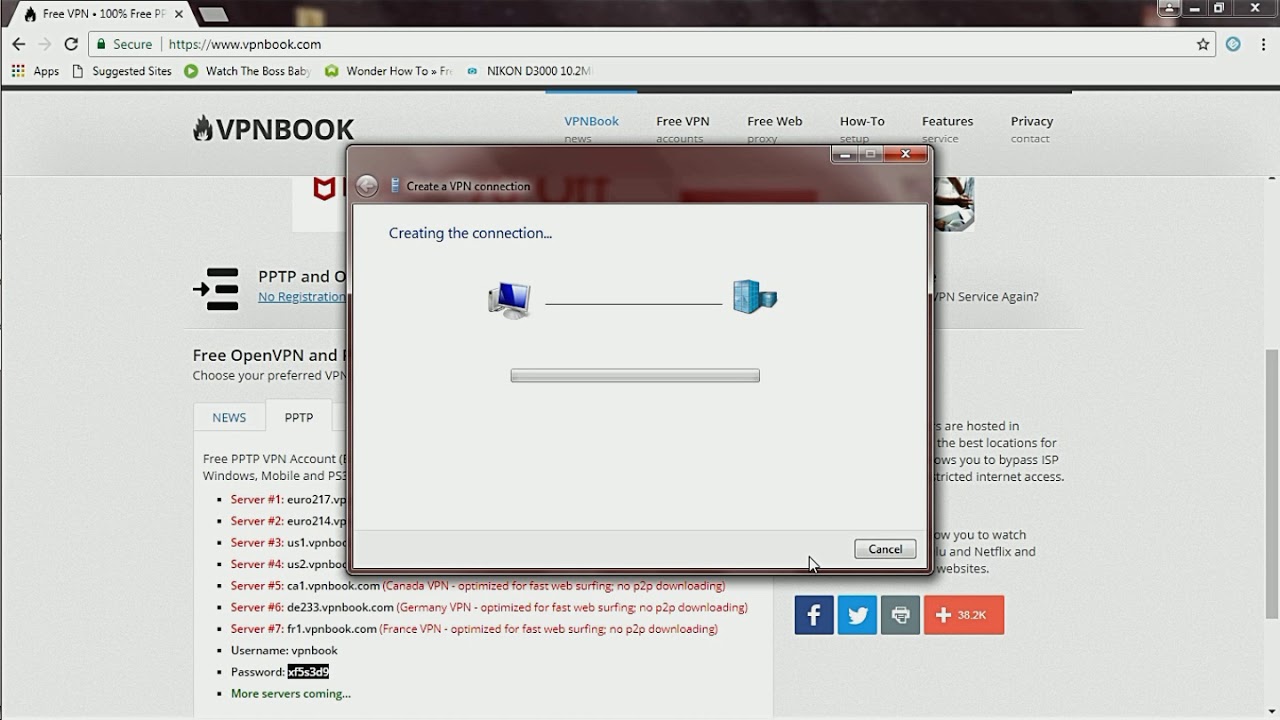Share on Twitter button
The height and width of the screenshot is (720, 1280).
pyautogui.click(x=857, y=615)
